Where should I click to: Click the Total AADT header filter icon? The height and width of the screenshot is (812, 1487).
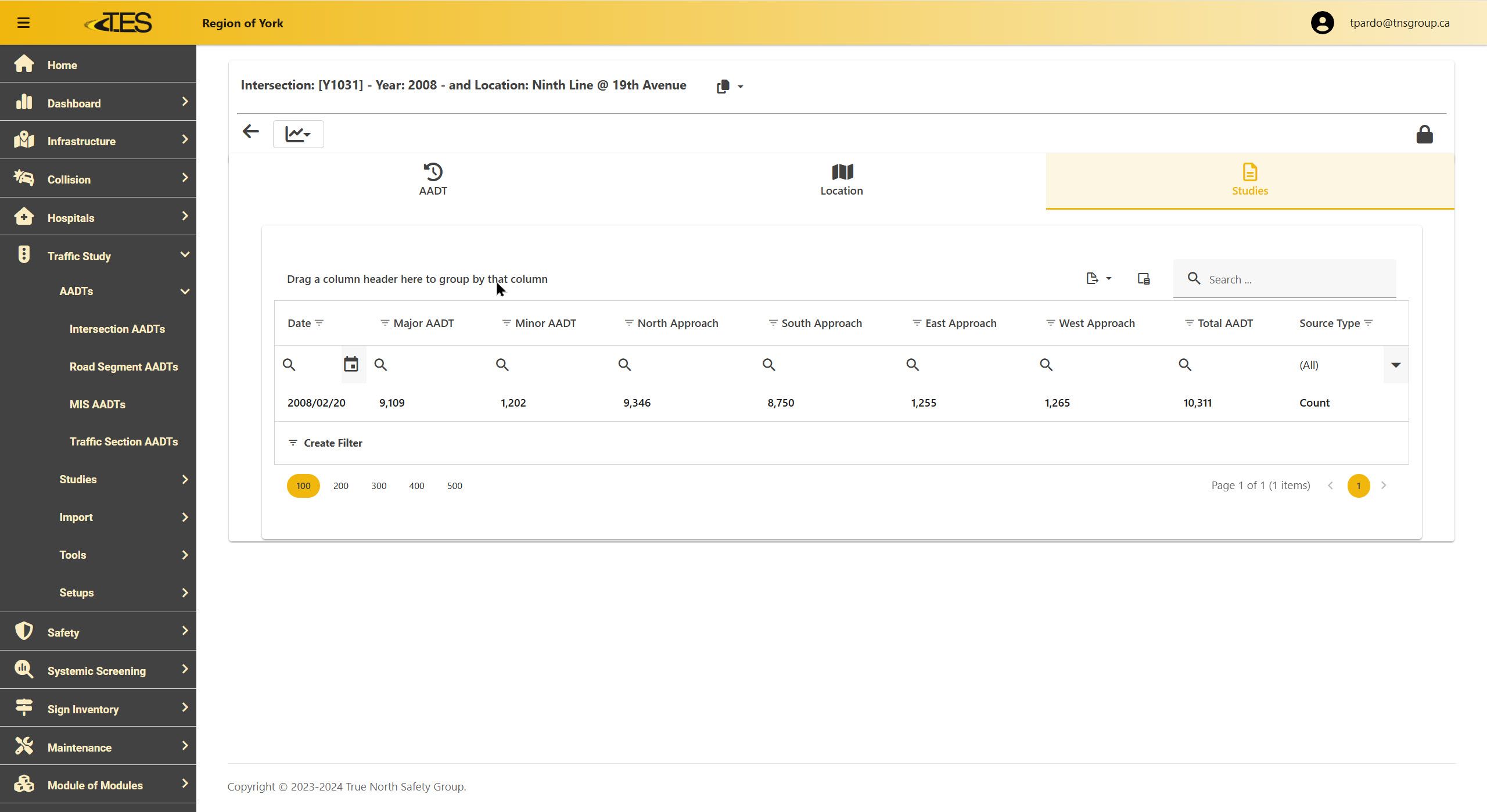coord(1189,323)
